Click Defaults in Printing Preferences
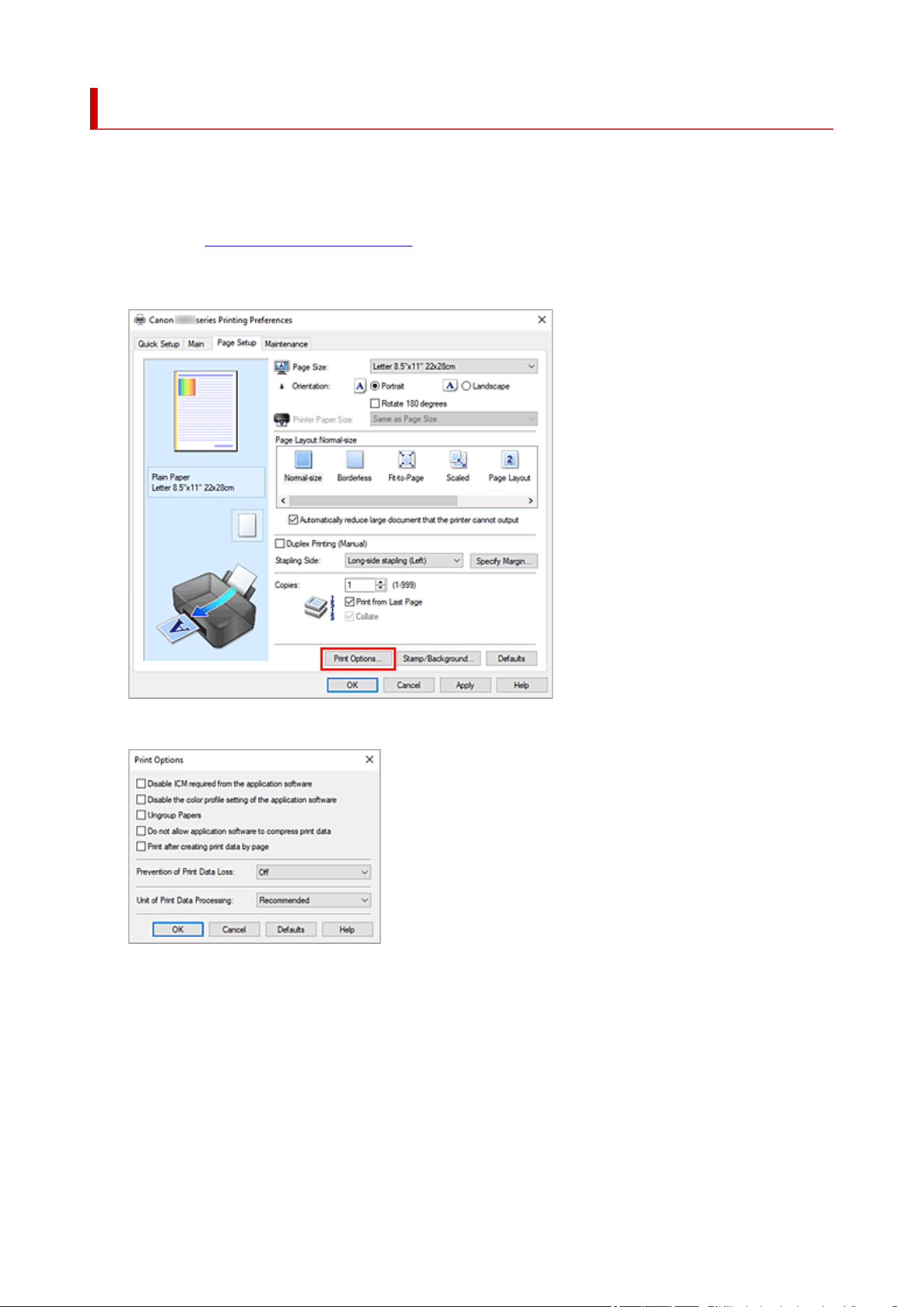This screenshot has width=924, height=1307. point(512,659)
